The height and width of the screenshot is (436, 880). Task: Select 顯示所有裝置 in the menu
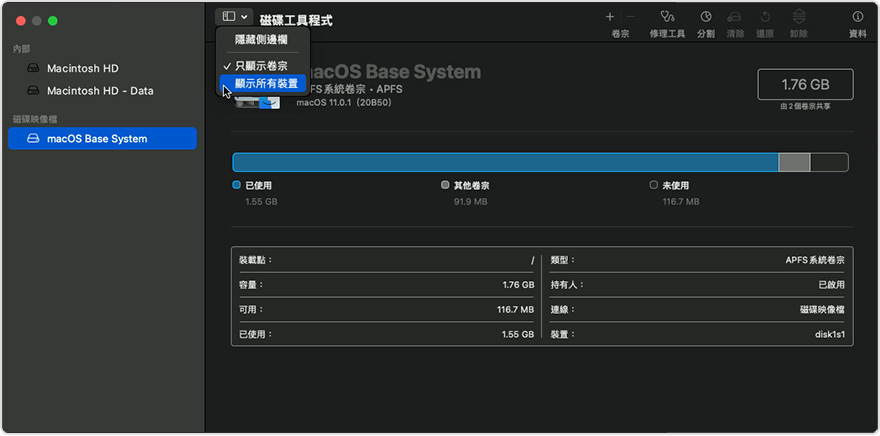point(263,84)
